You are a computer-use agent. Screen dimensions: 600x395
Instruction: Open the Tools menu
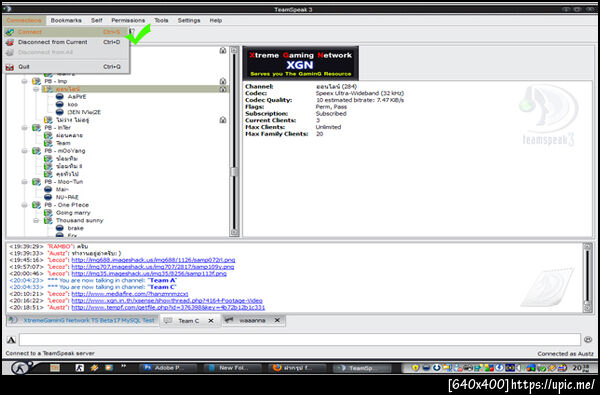tap(161, 20)
